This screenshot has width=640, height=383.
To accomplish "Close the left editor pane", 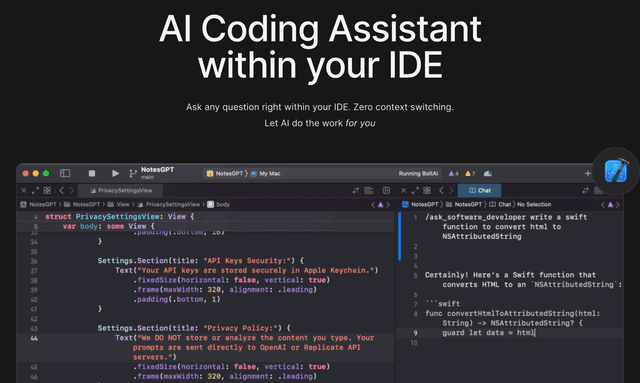I will (x=24, y=190).
